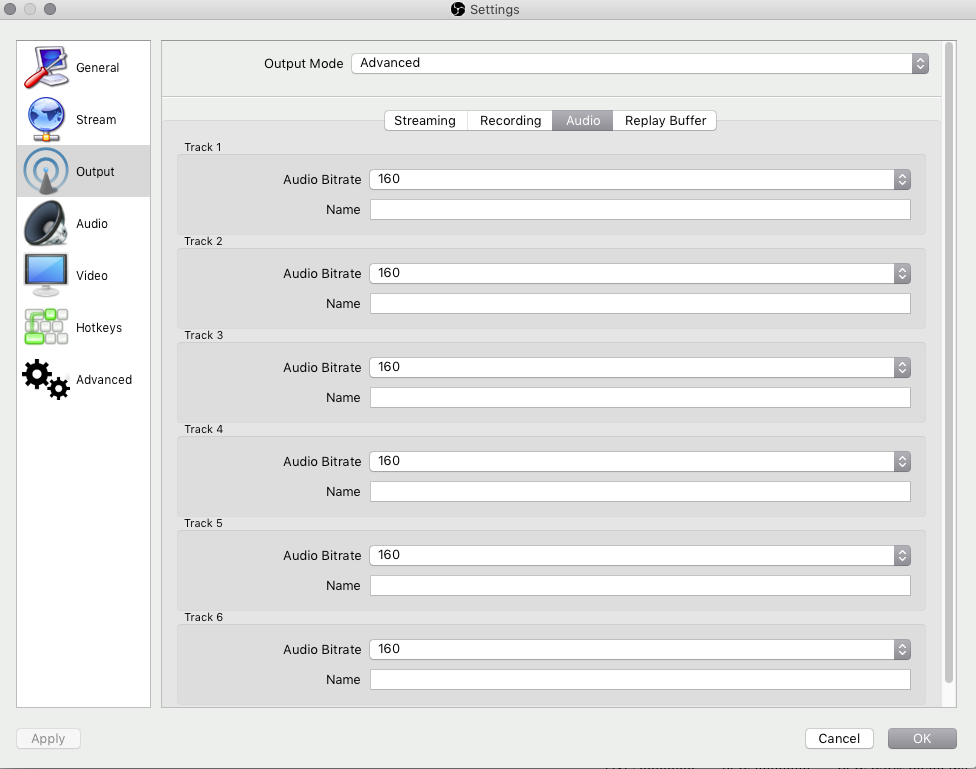Focus the Track 5 Name field
The height and width of the screenshot is (769, 976).
640,585
